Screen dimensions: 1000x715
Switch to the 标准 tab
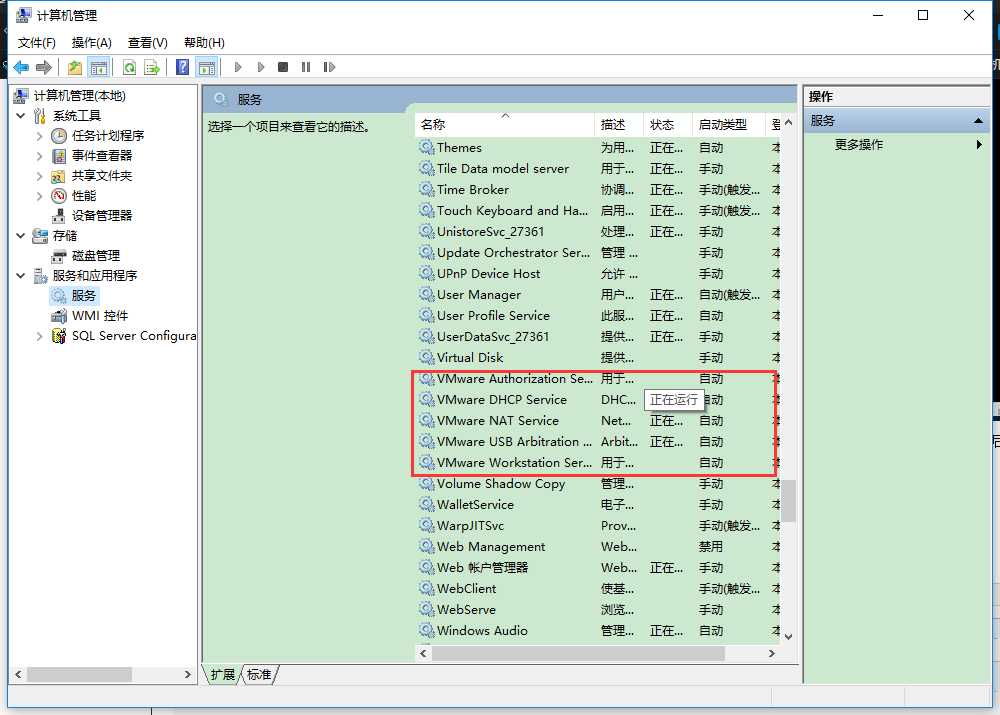coord(259,675)
